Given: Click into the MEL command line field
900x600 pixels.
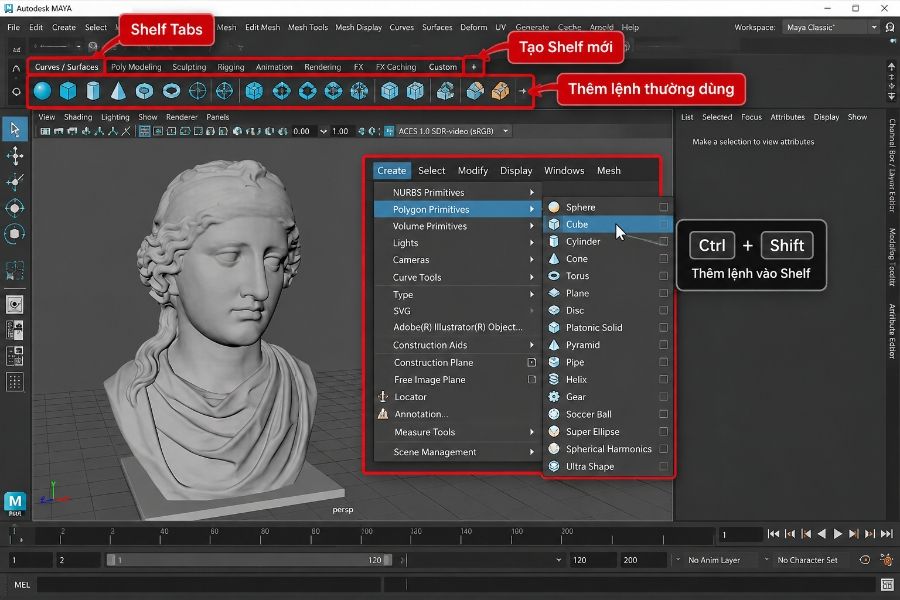Looking at the screenshot, I should [x=209, y=584].
